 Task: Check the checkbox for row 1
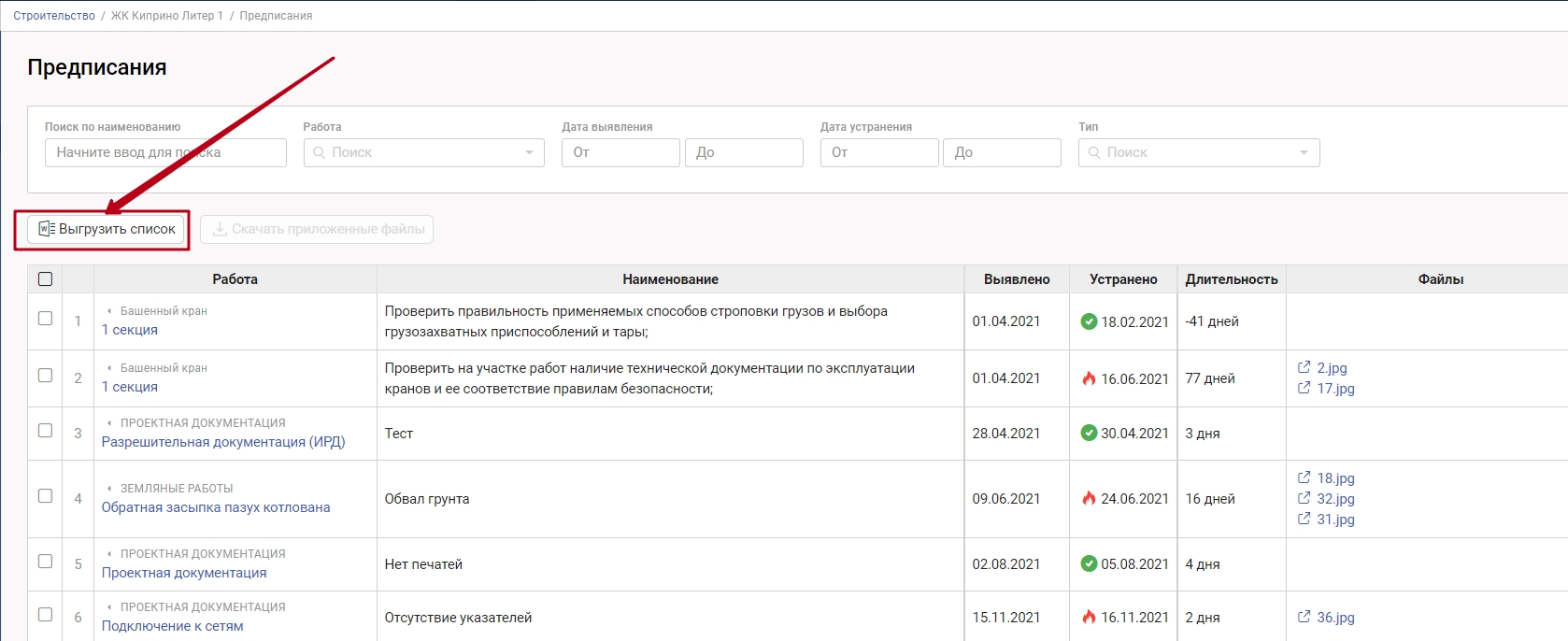45,319
